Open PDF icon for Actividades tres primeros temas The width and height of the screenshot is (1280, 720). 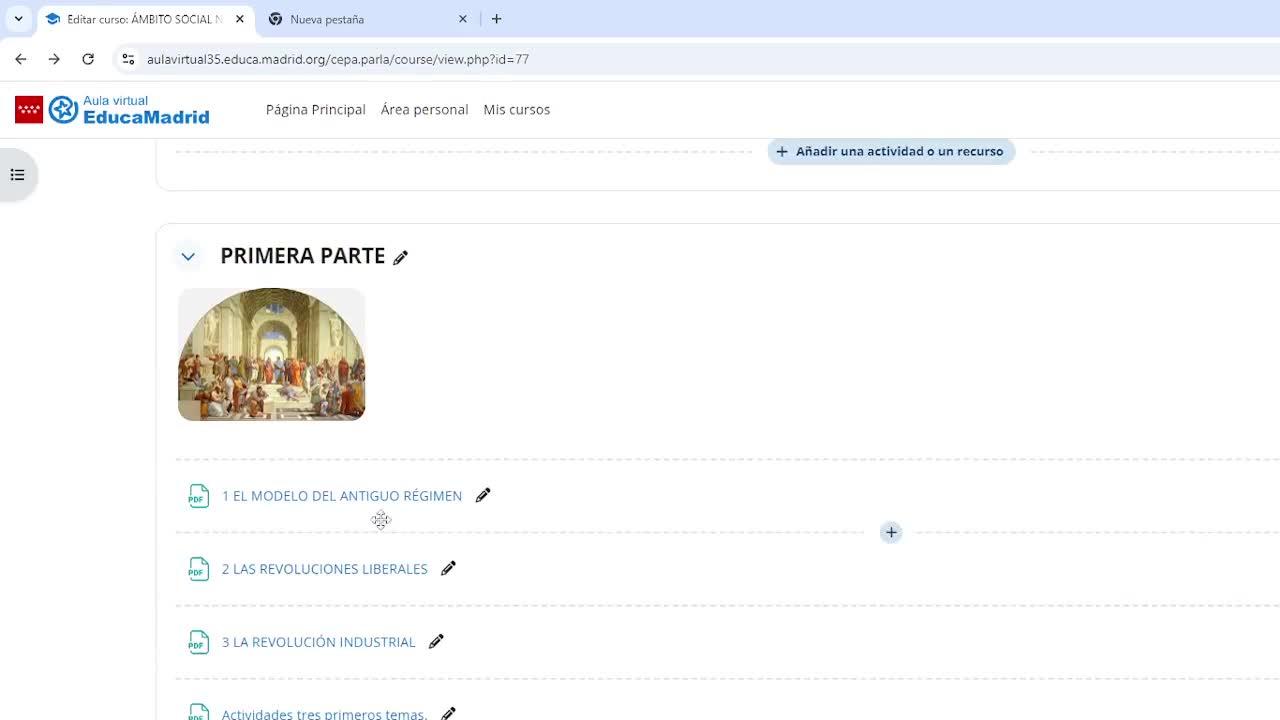tap(199, 712)
